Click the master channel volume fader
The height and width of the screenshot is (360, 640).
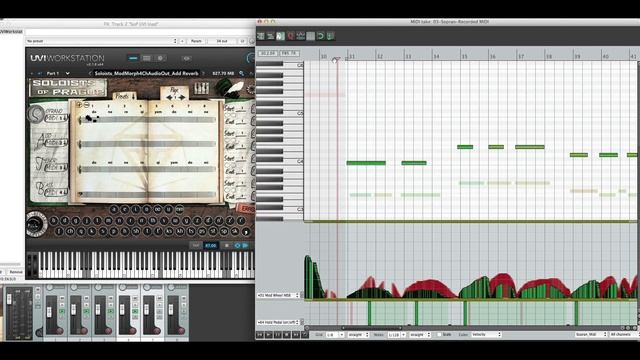[9, 300]
